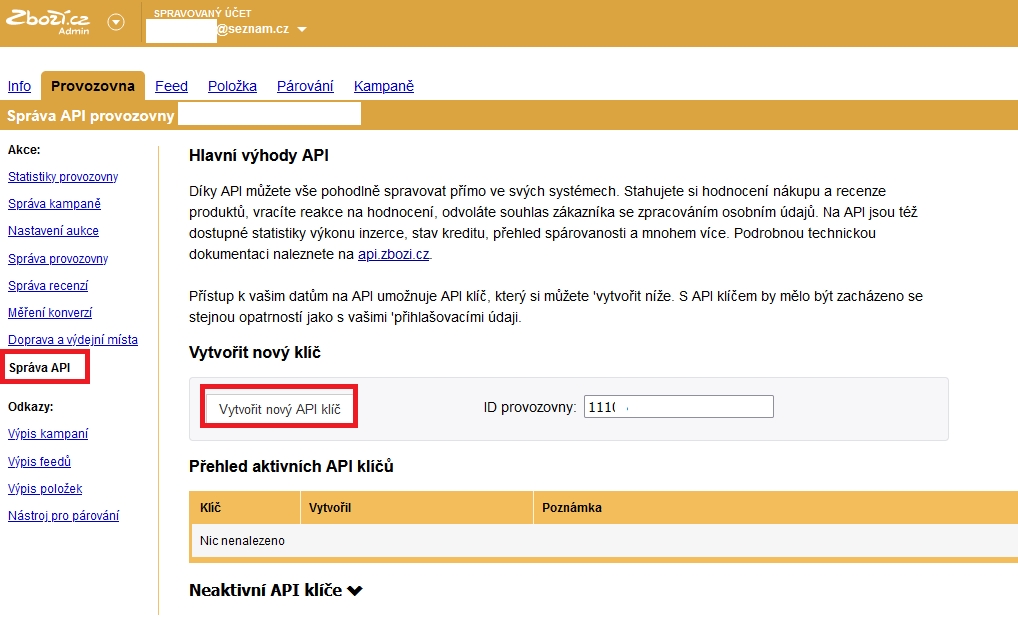This screenshot has width=1018, height=620.
Task: Select Doprava a výdejní místa
Action: click(73, 340)
